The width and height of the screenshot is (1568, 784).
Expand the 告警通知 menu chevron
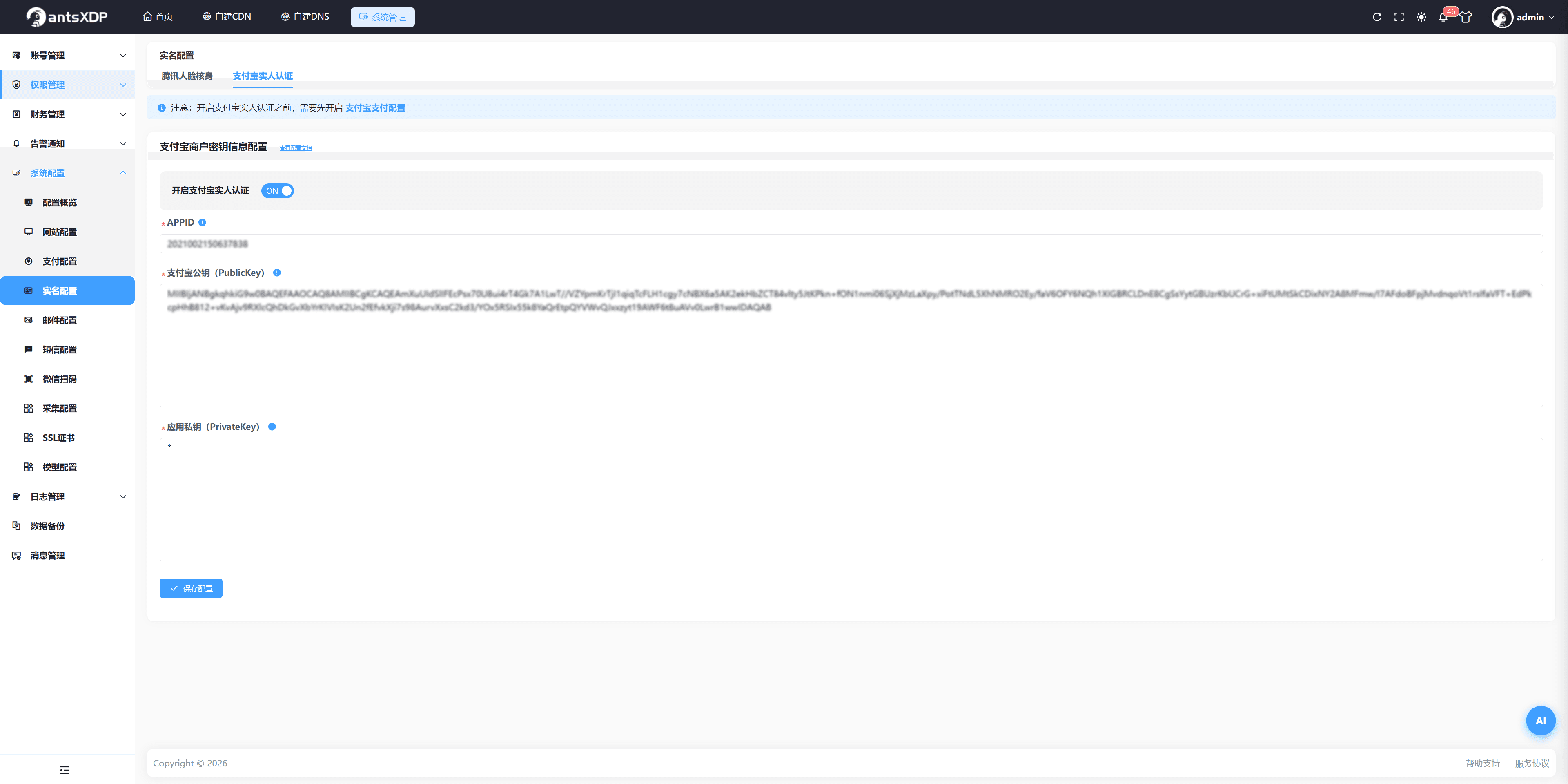[x=123, y=144]
